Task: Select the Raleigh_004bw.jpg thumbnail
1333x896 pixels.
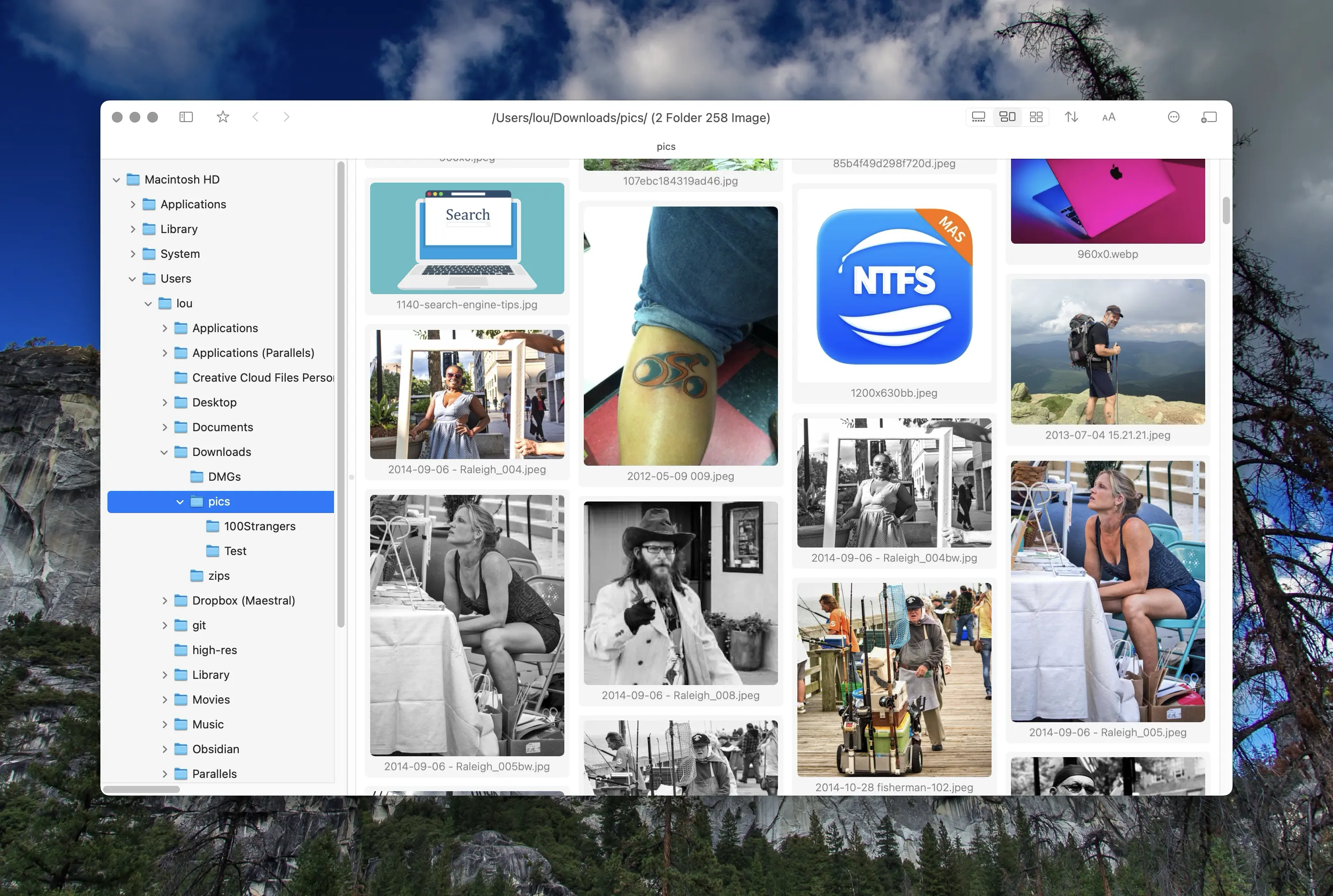Action: tap(894, 483)
